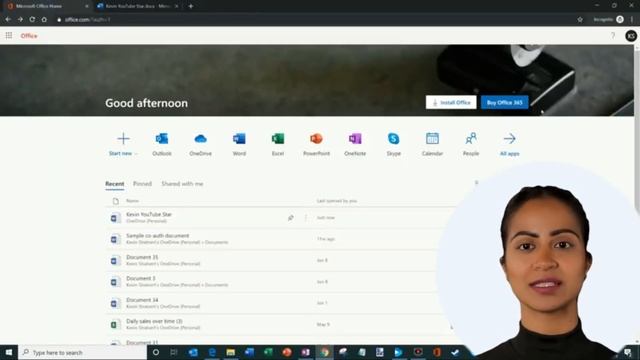The width and height of the screenshot is (640, 360).
Task: Open Task View from the taskbar
Action: [x=174, y=352]
